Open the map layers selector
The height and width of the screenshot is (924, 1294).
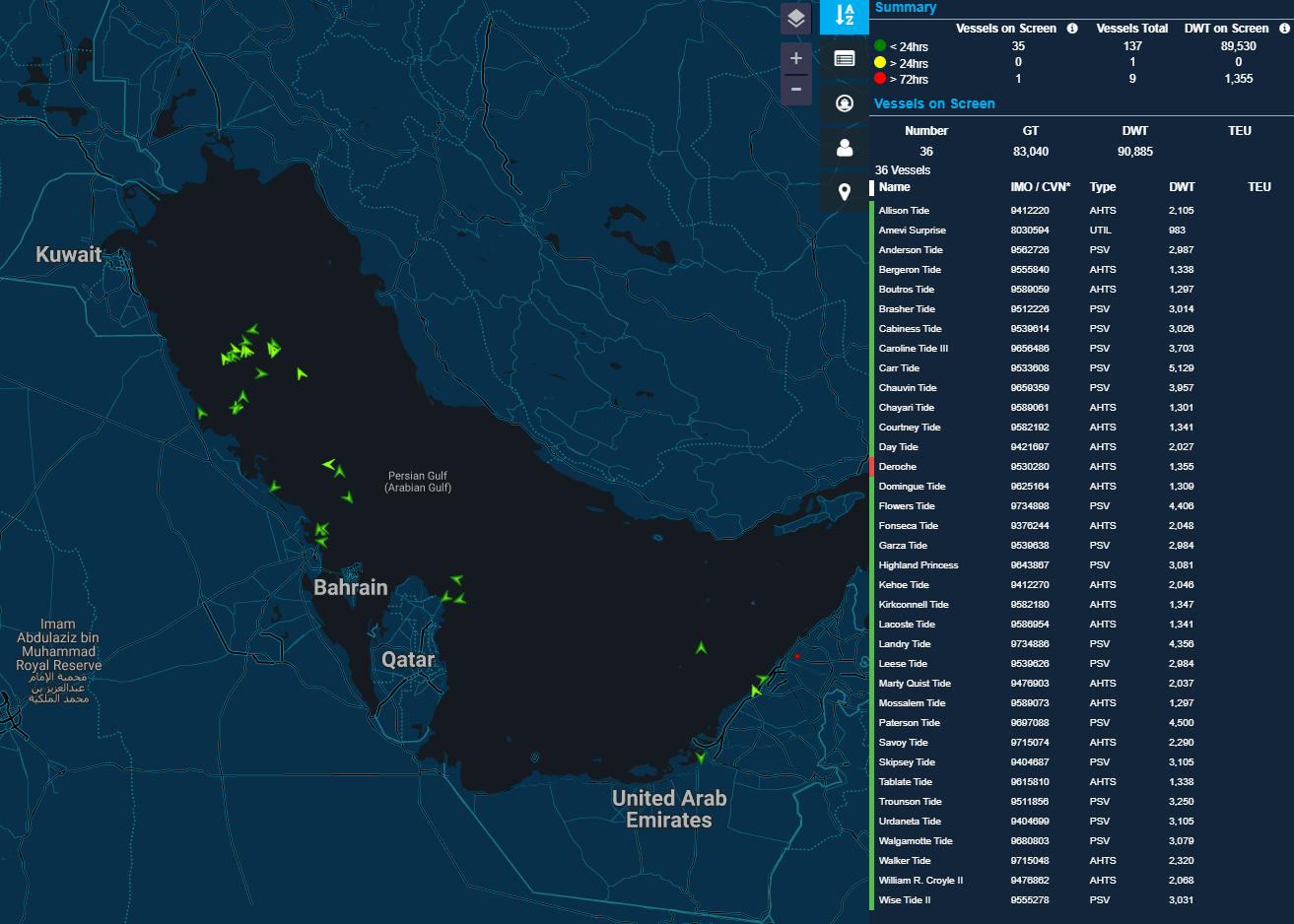[x=796, y=17]
